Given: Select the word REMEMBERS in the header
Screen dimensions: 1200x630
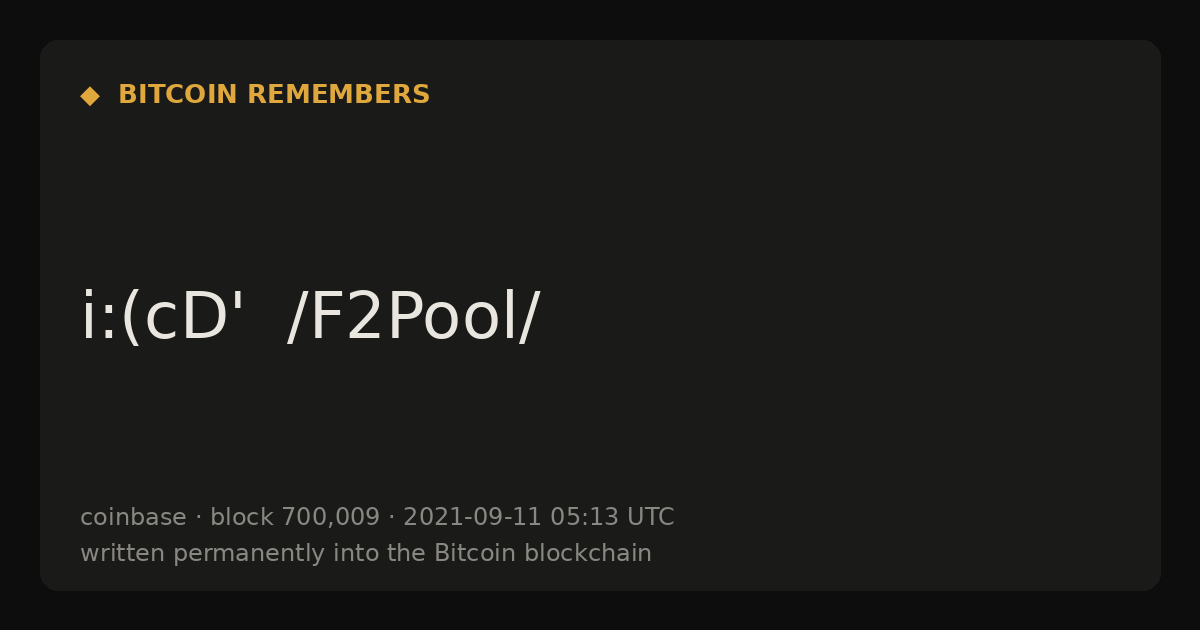Looking at the screenshot, I should pyautogui.click(x=338, y=95).
